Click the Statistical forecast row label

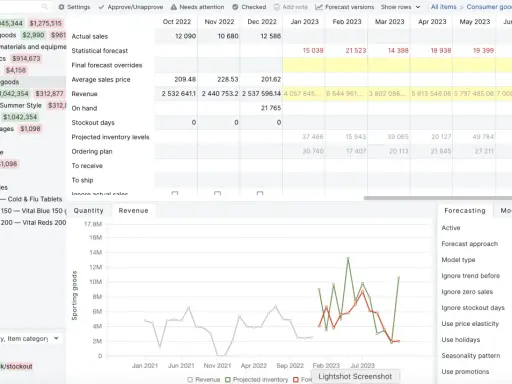(x=99, y=51)
